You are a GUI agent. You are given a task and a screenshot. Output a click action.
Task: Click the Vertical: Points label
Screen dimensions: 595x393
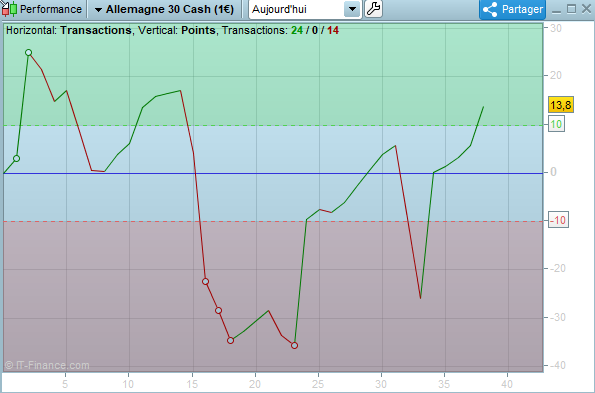[x=176, y=30]
